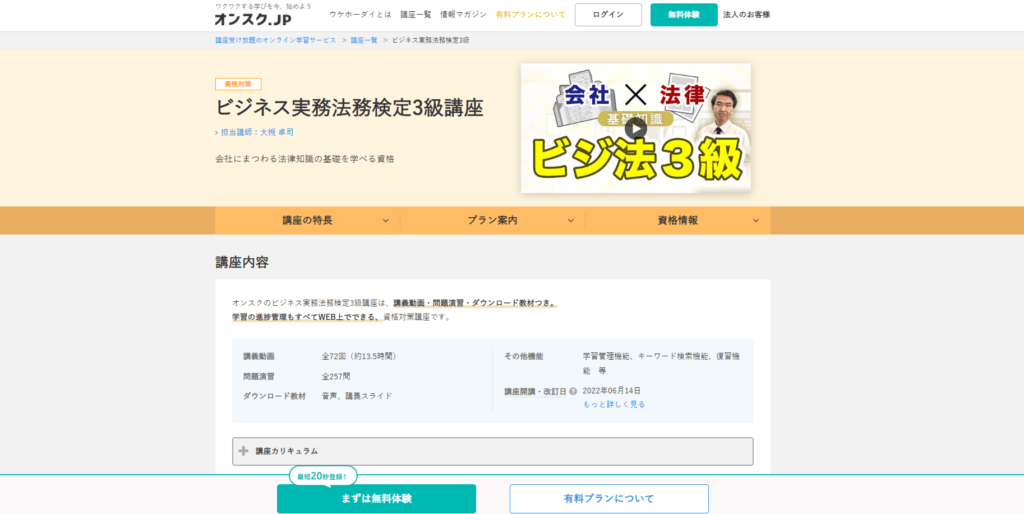Click the bottom 有料プランについて button
Viewport: 1024px width, 514px height.
pos(609,499)
